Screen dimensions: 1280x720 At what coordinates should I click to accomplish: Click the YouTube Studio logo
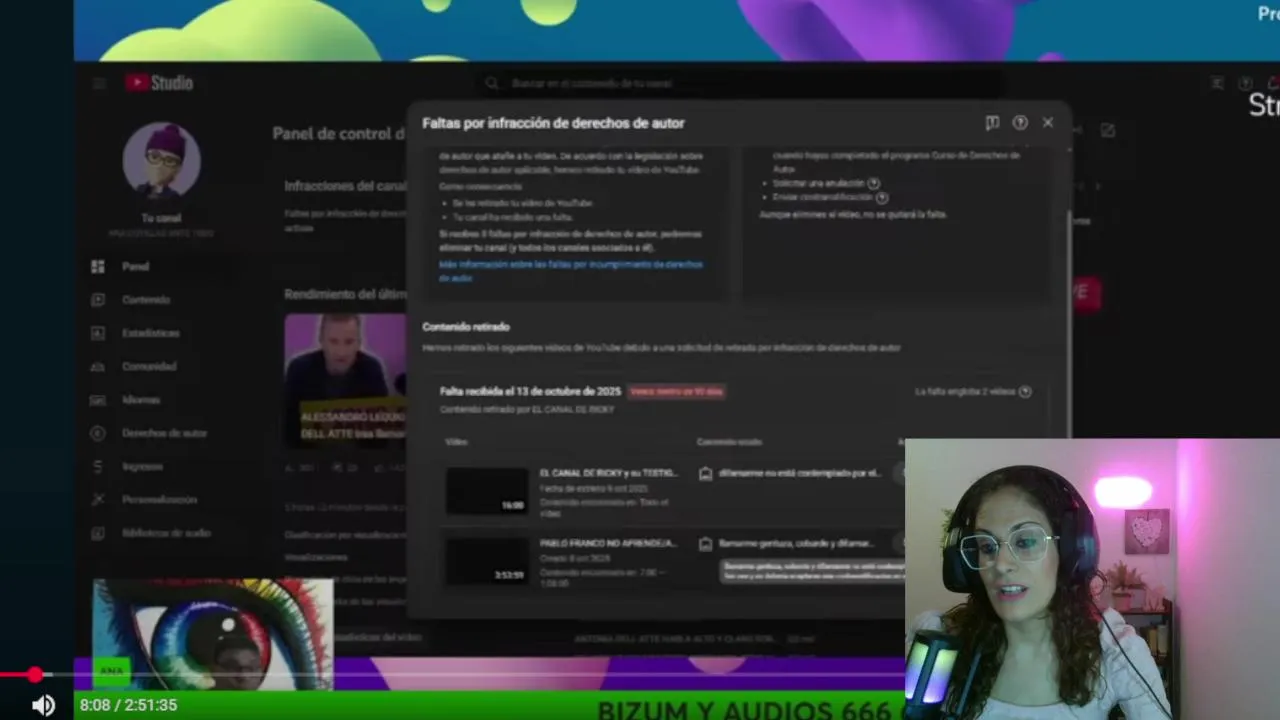pos(159,83)
